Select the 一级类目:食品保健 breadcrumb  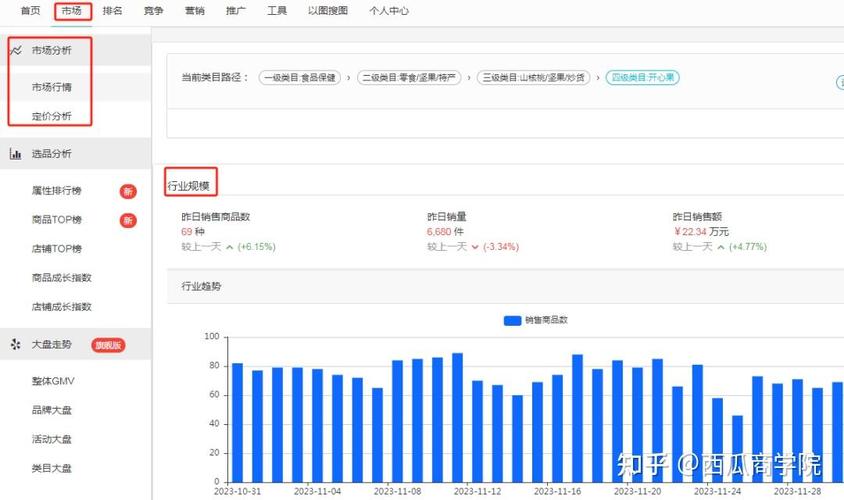coord(300,78)
